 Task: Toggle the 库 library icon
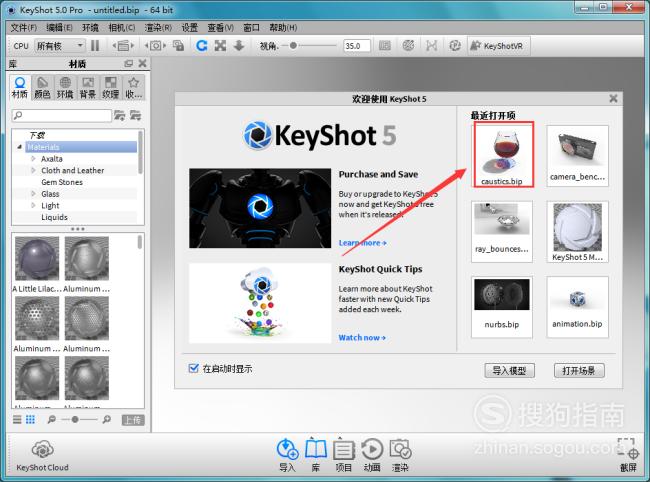click(315, 455)
